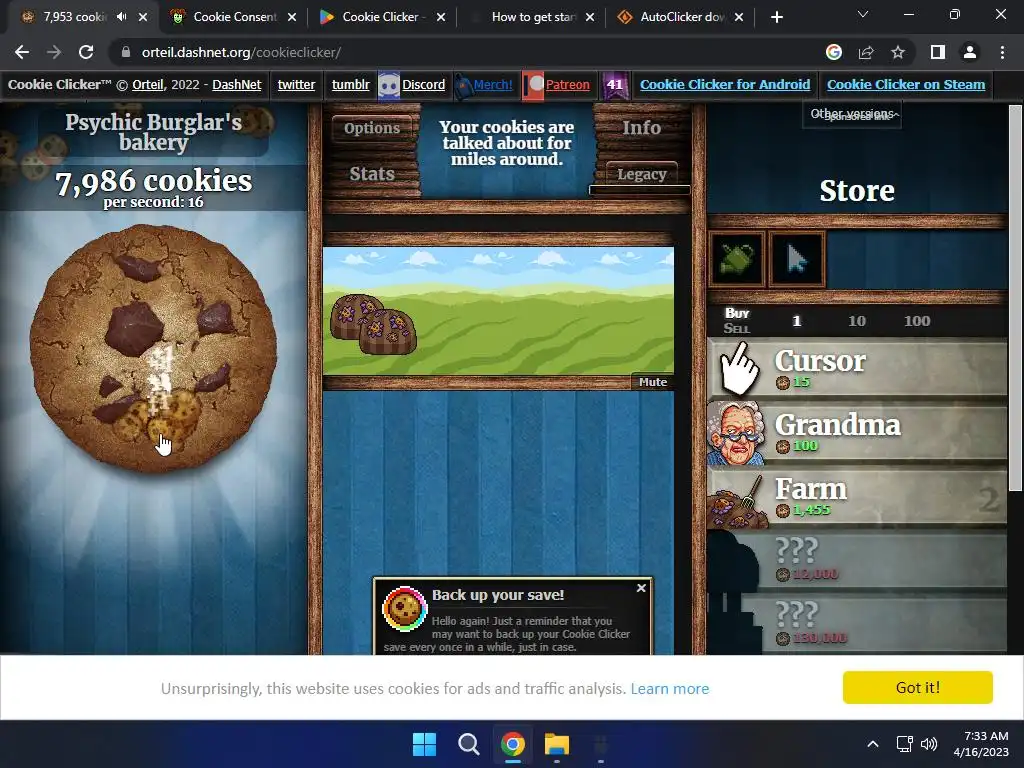Expand the Other versions dropdown
The height and width of the screenshot is (768, 1024).
(x=852, y=114)
